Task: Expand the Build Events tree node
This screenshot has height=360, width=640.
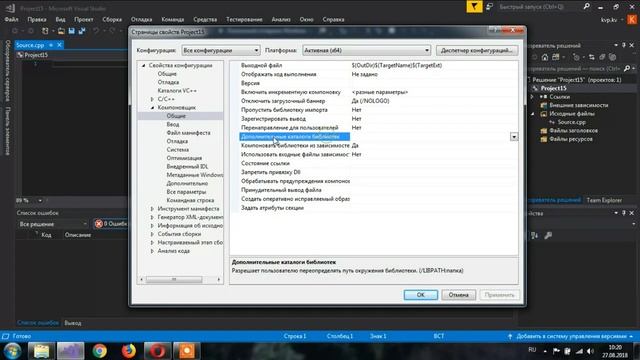Action: [153, 234]
